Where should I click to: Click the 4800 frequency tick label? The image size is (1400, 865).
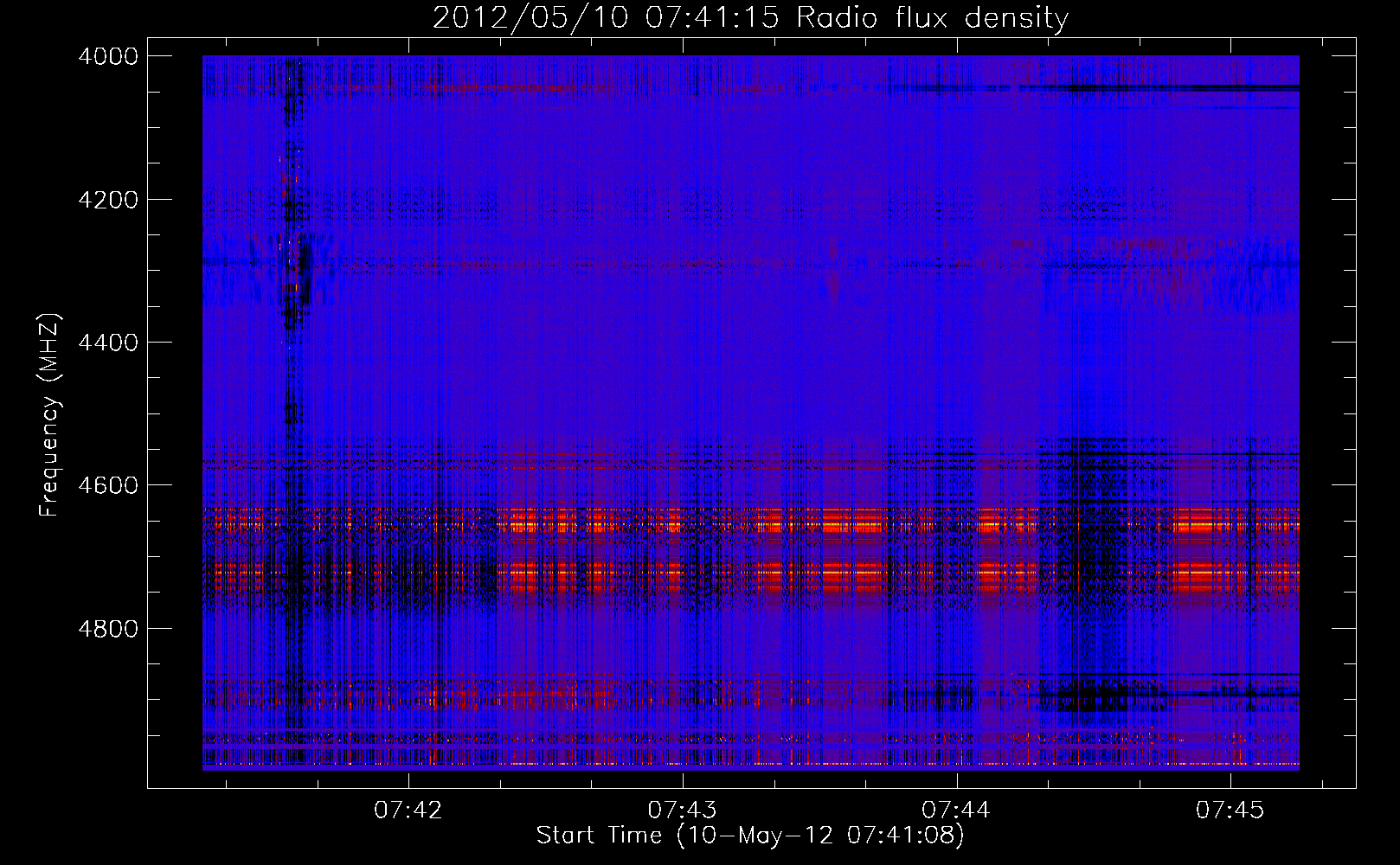(108, 628)
